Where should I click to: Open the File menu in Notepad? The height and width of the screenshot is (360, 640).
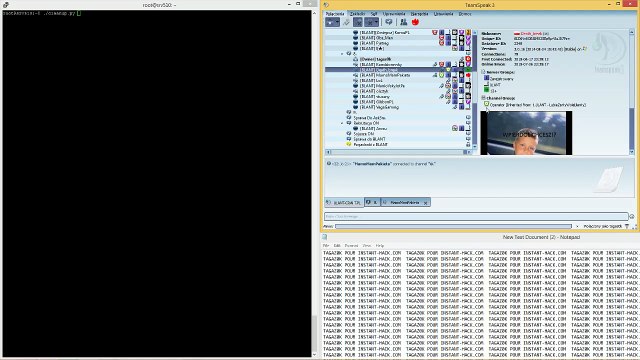tap(326, 246)
